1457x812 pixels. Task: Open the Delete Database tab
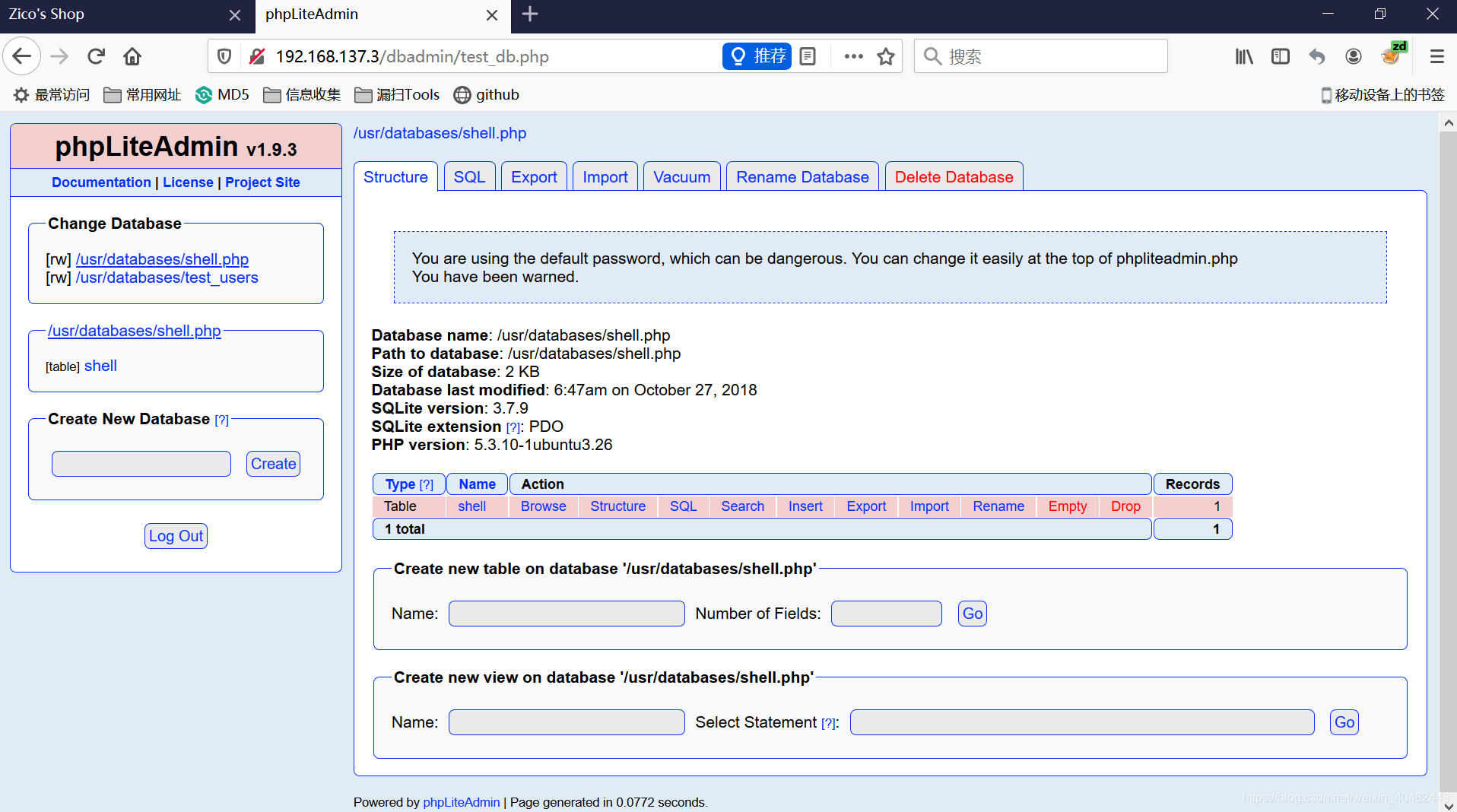point(954,177)
